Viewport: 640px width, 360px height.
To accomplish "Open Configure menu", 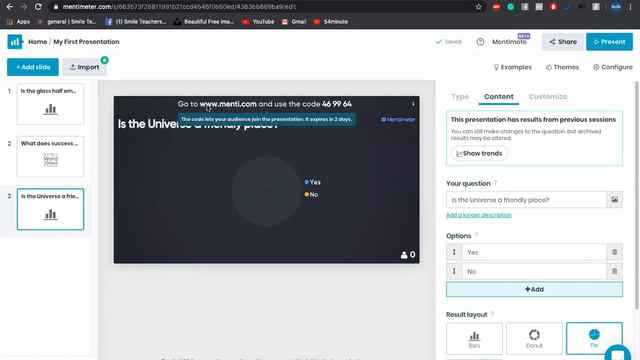I will (x=613, y=67).
